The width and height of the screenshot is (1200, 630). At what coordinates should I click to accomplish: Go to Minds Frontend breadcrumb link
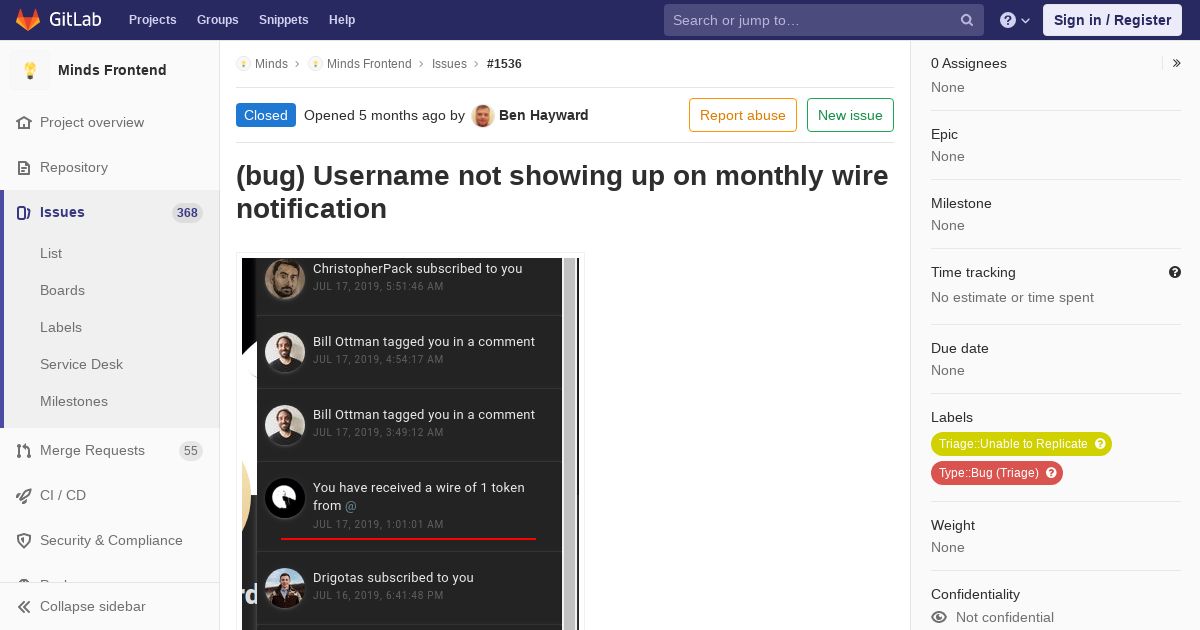[x=369, y=64]
